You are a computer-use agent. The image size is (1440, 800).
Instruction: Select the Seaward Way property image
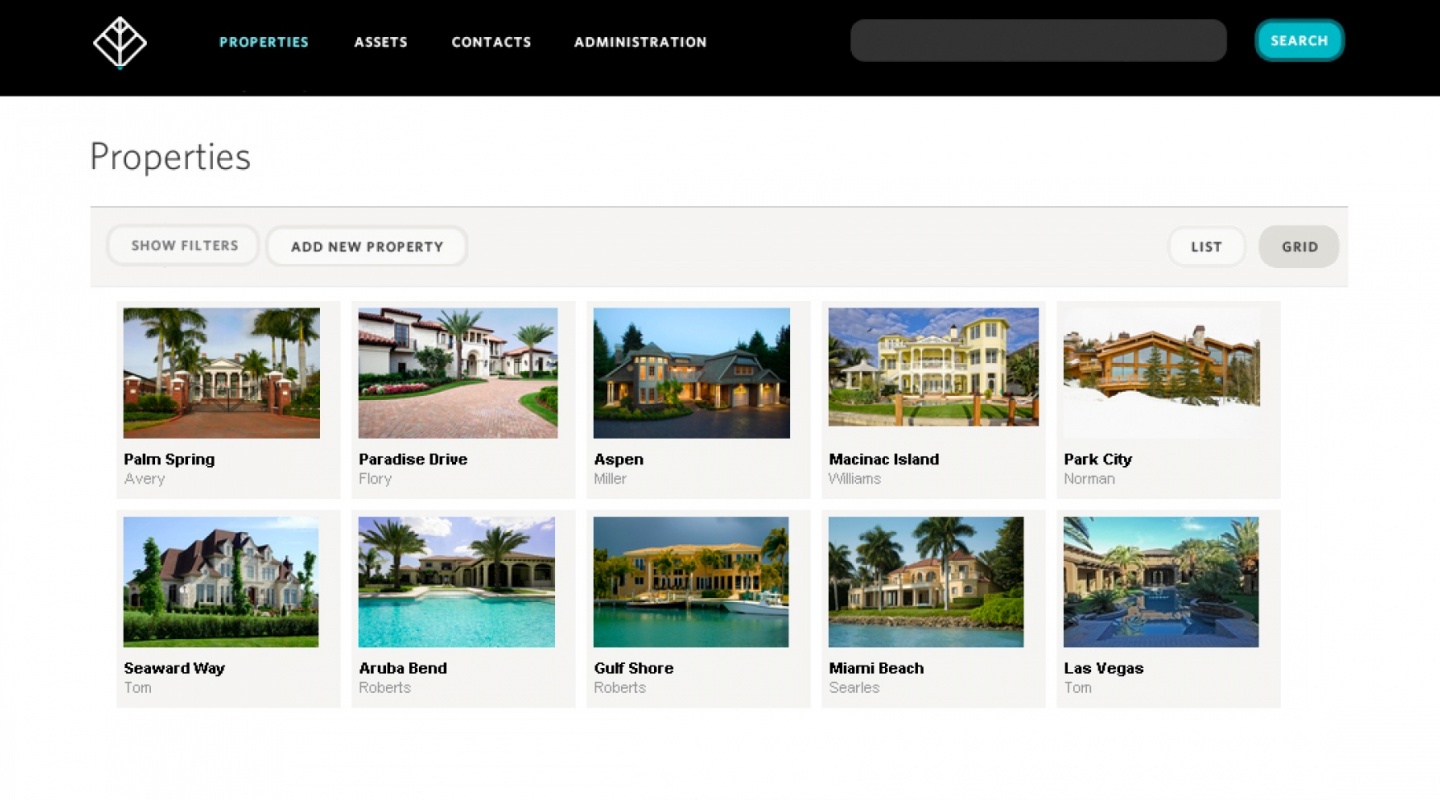click(221, 582)
